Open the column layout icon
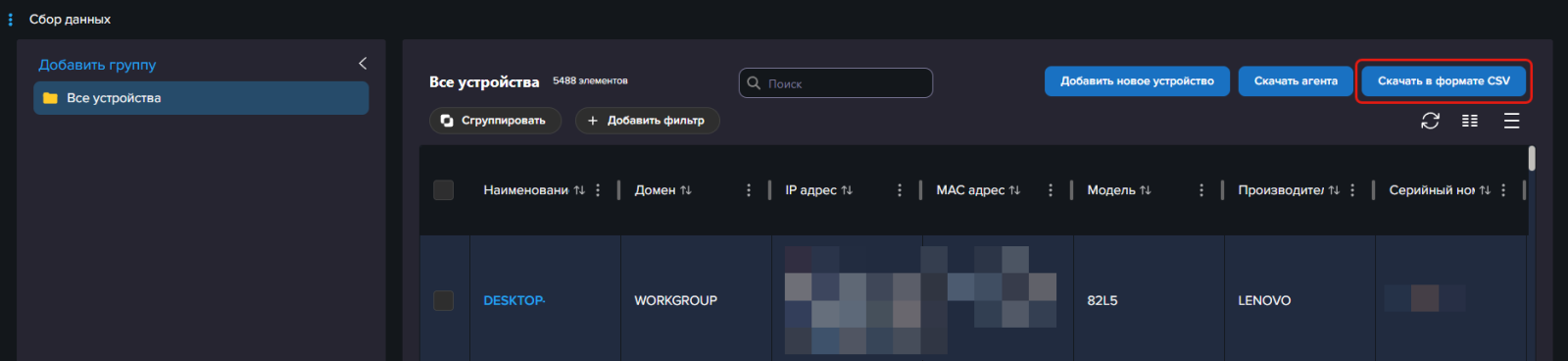 click(x=1470, y=121)
